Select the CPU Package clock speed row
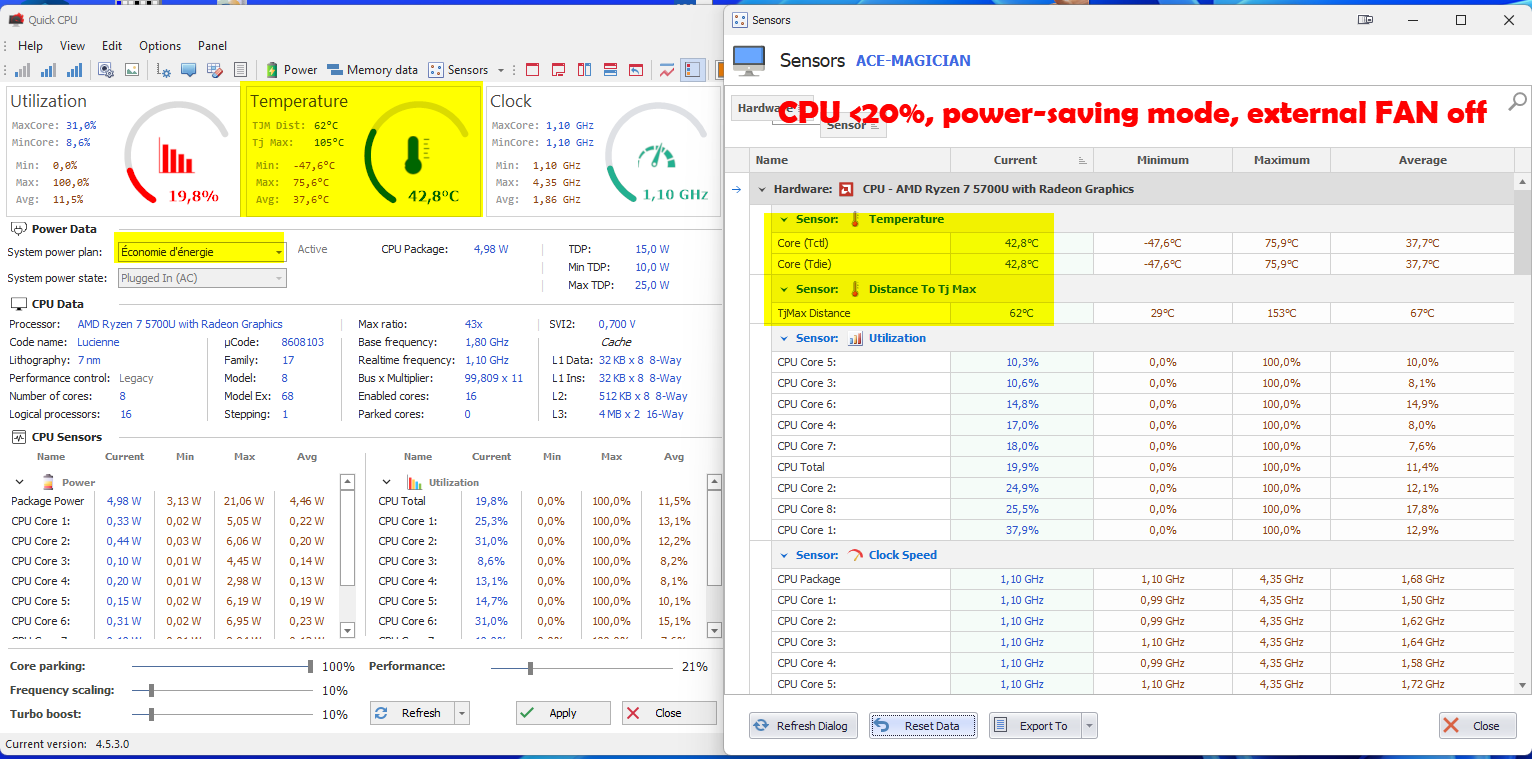This screenshot has width=1532, height=759. (1143, 579)
